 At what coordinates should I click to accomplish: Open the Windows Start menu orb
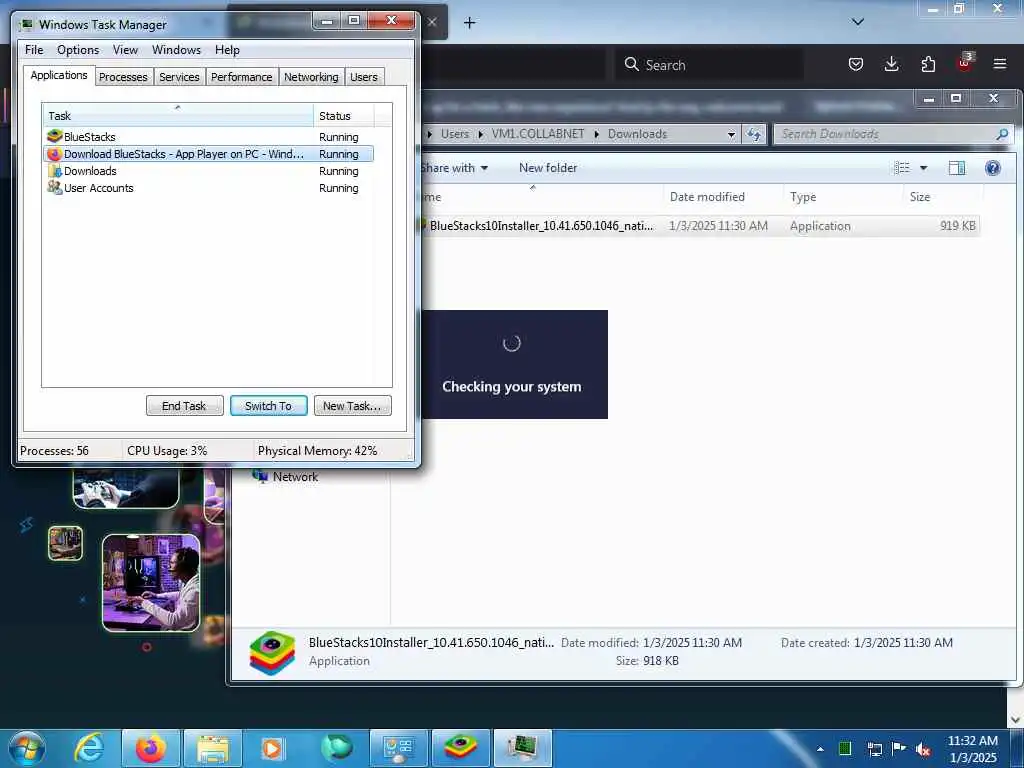26,748
